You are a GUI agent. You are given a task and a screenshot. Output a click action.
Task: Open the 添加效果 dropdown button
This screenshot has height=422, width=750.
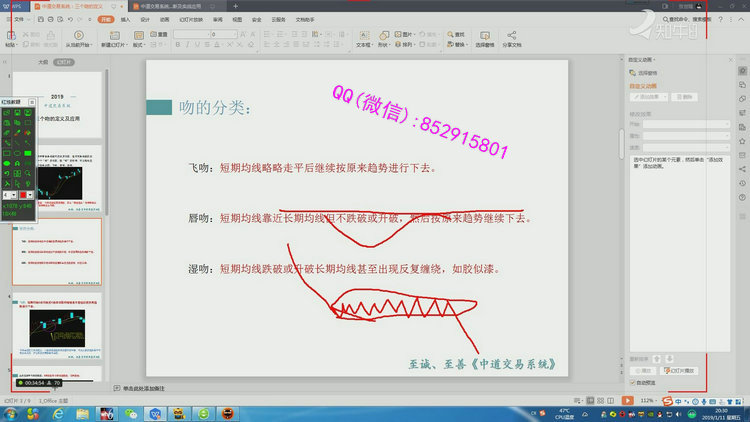point(648,97)
